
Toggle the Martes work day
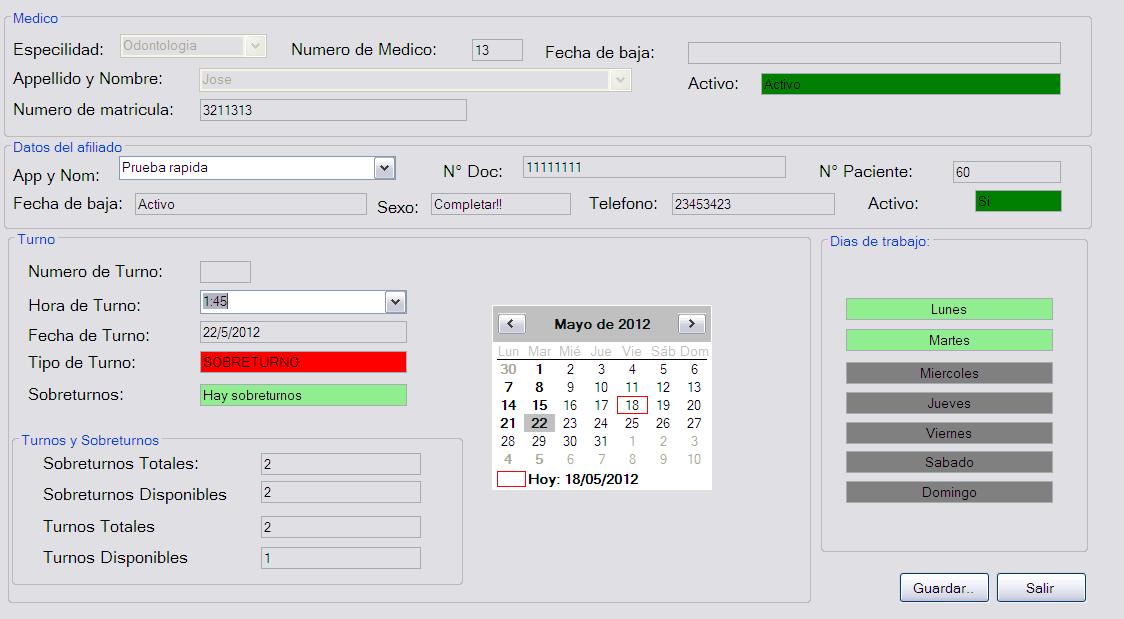pyautogui.click(x=948, y=341)
